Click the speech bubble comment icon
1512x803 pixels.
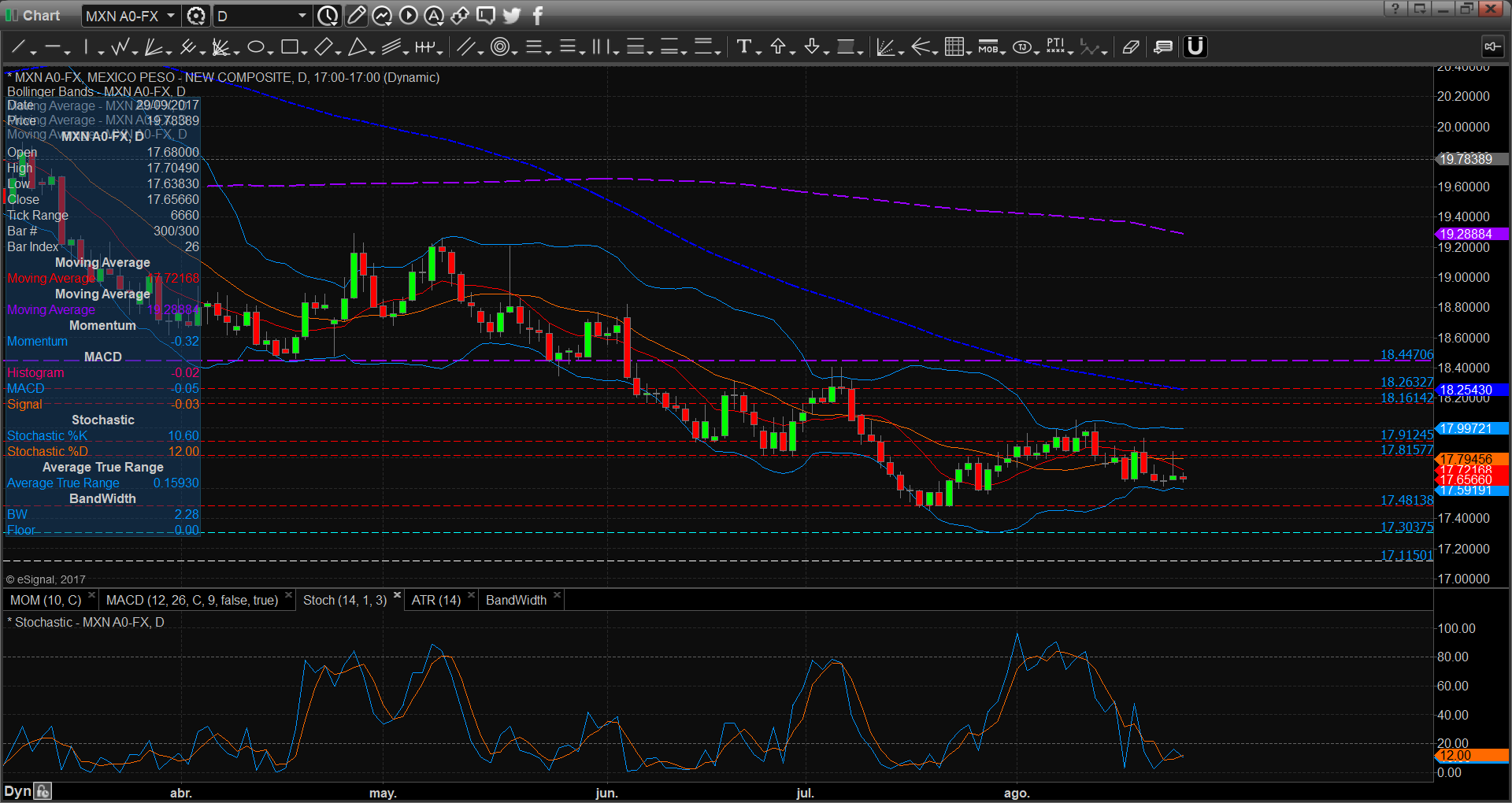(x=486, y=16)
